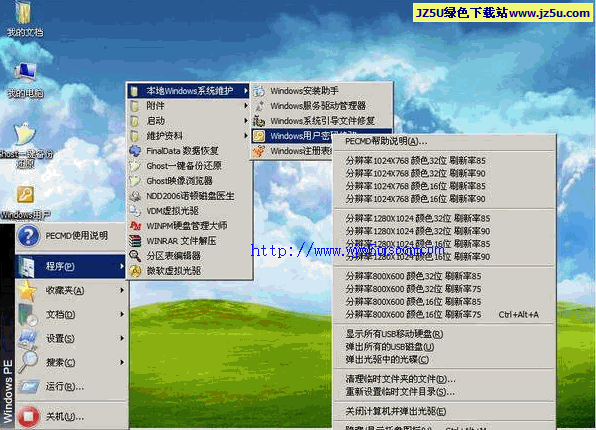Click PECMD使用说明 question mark icon
Image resolution: width=596 pixels, height=430 pixels.
pyautogui.click(x=29, y=236)
